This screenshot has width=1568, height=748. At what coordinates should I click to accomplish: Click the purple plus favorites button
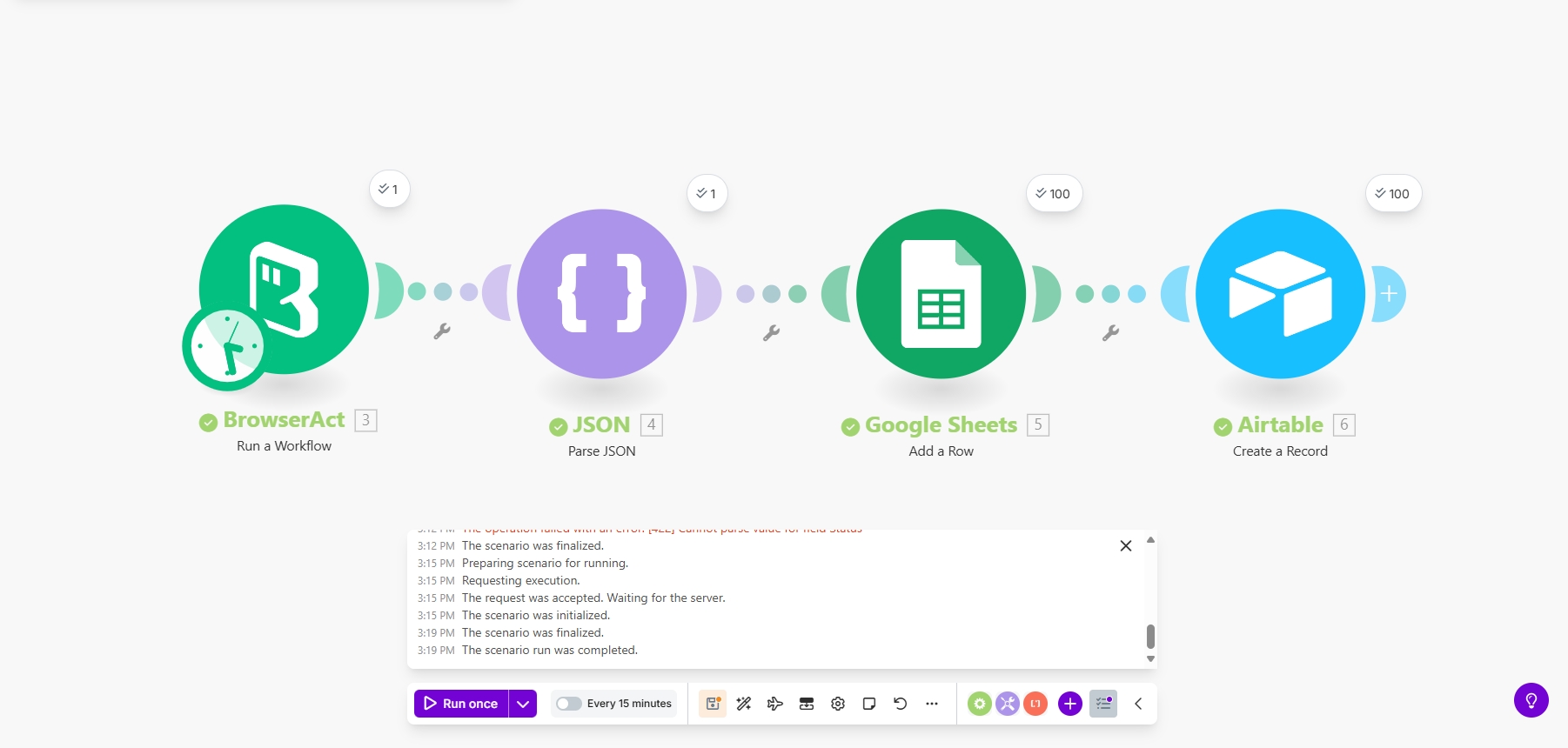[1070, 704]
